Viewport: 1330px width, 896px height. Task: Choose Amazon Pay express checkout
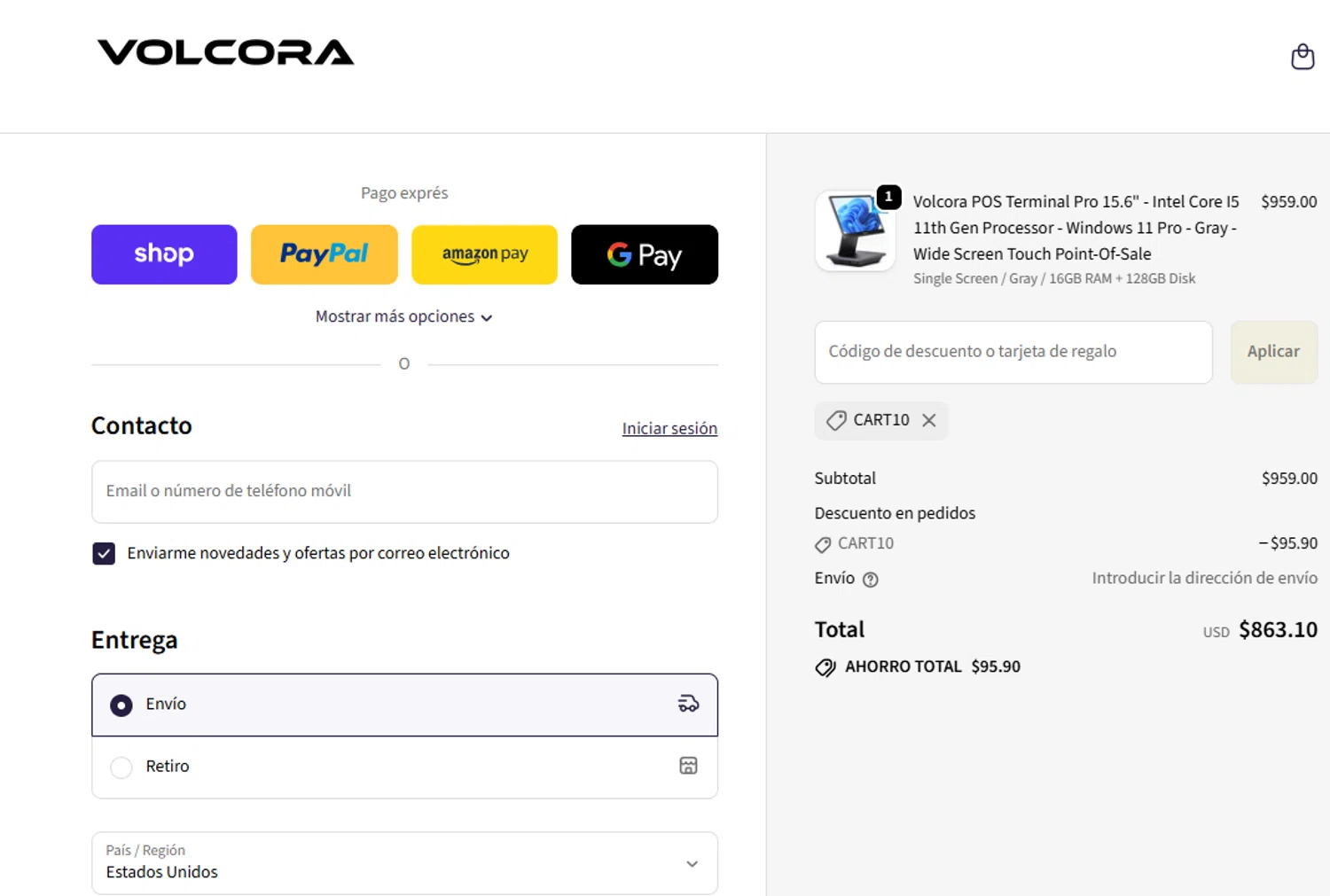485,254
